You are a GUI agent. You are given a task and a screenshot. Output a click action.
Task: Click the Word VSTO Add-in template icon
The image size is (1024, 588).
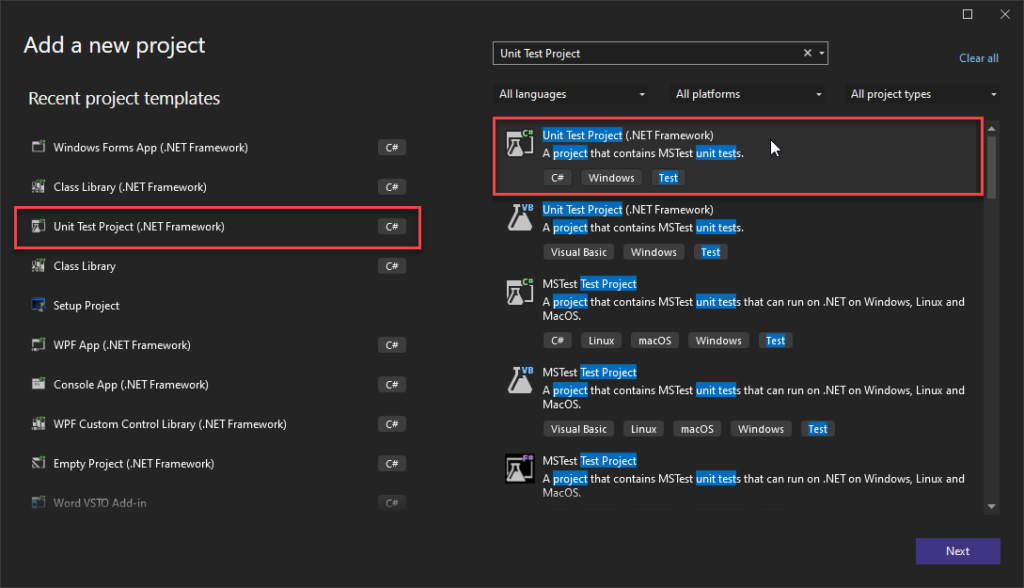39,502
